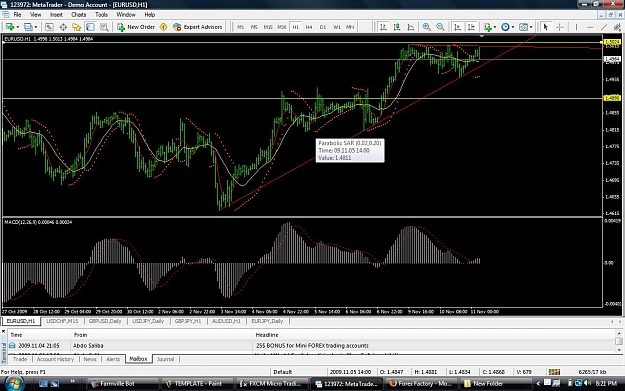This screenshot has width=625, height=391.
Task: Sort mailbox by From column header
Action: [x=161, y=335]
